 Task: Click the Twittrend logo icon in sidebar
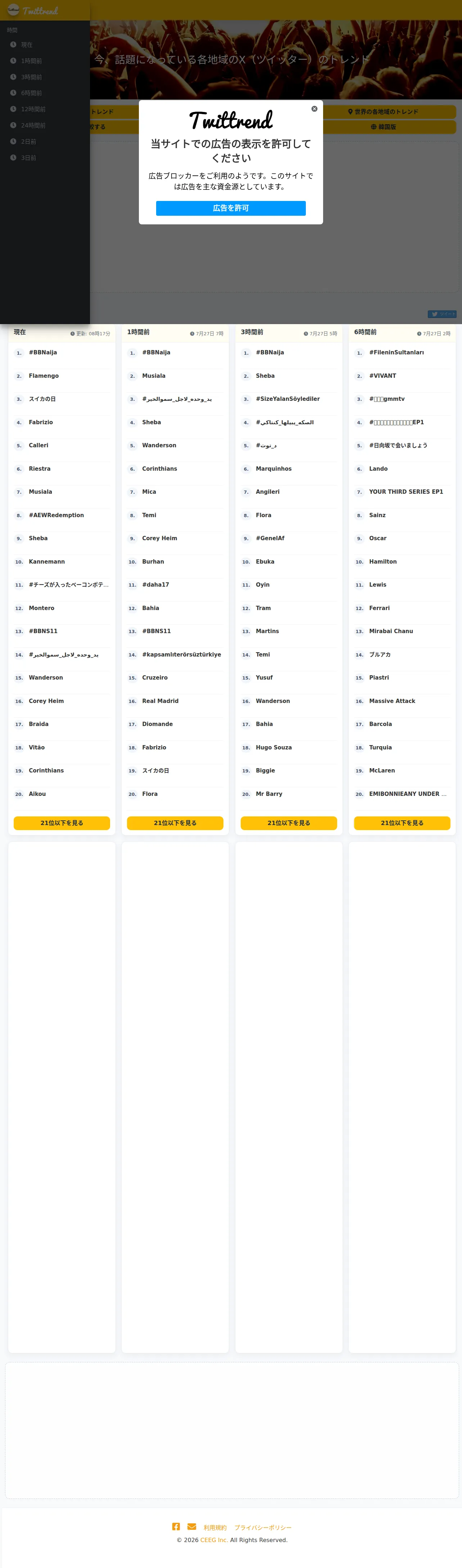coord(13,10)
